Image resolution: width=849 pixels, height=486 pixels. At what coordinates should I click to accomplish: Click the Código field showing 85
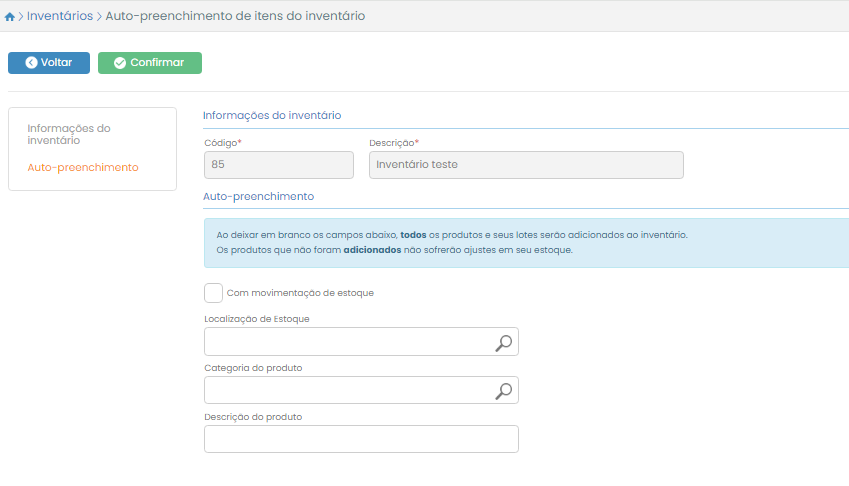pyautogui.click(x=278, y=165)
